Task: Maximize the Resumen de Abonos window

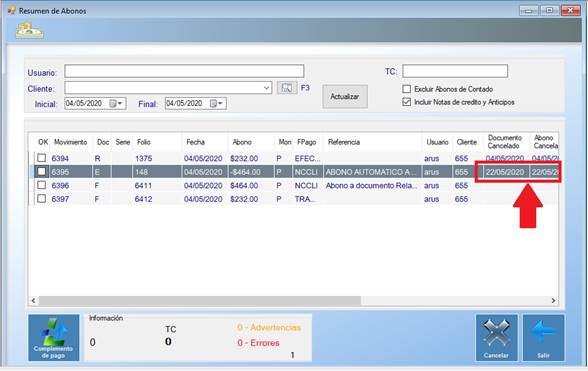Action: pyautogui.click(x=549, y=10)
